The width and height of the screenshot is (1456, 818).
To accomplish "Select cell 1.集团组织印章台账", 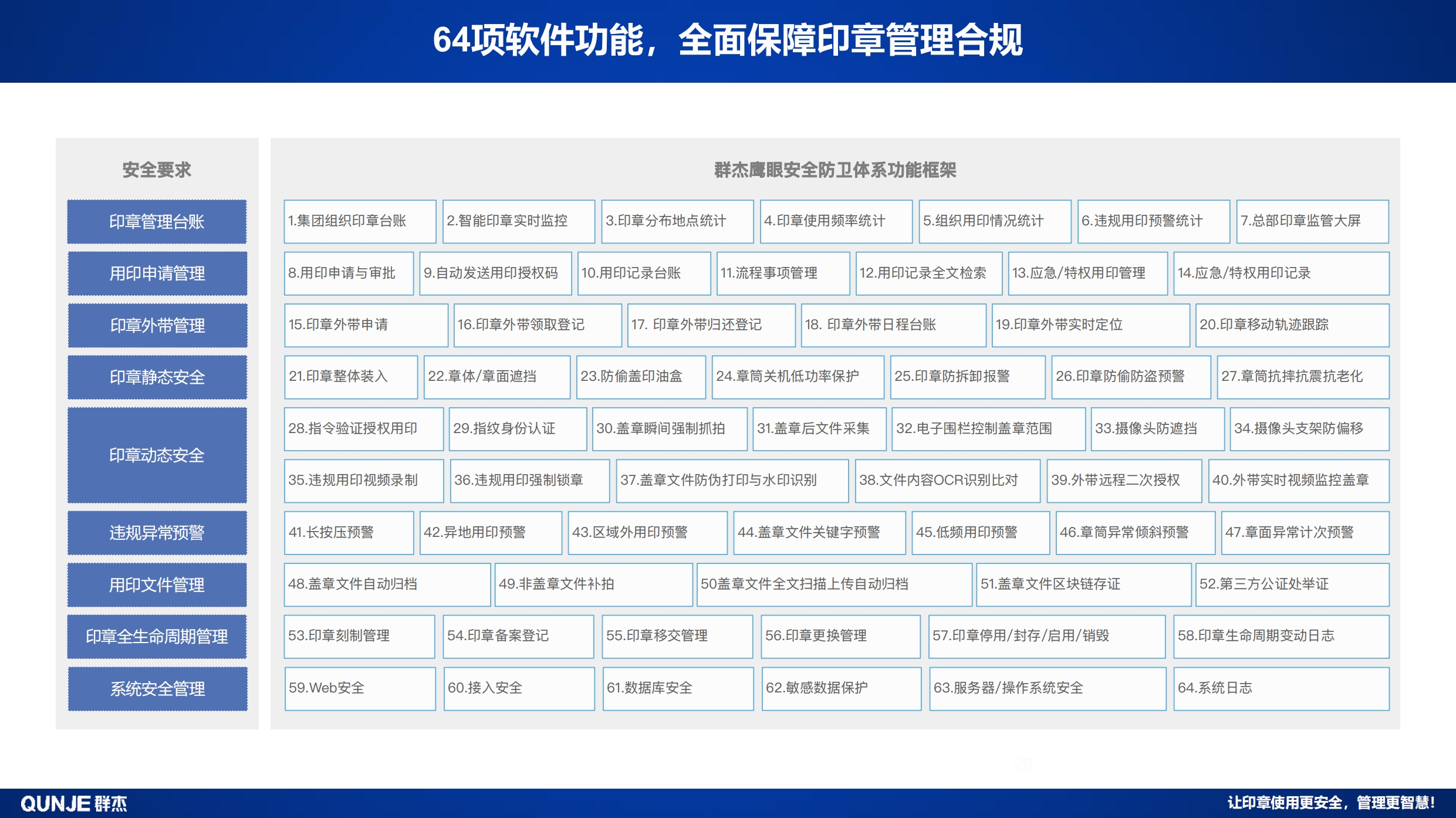I will click(x=360, y=222).
